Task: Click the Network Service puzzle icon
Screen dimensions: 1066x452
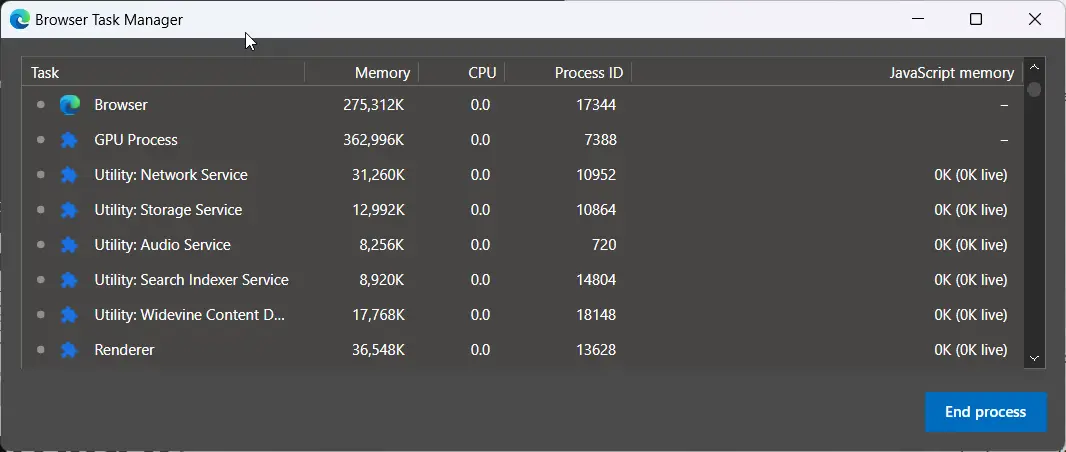Action: [x=69, y=175]
